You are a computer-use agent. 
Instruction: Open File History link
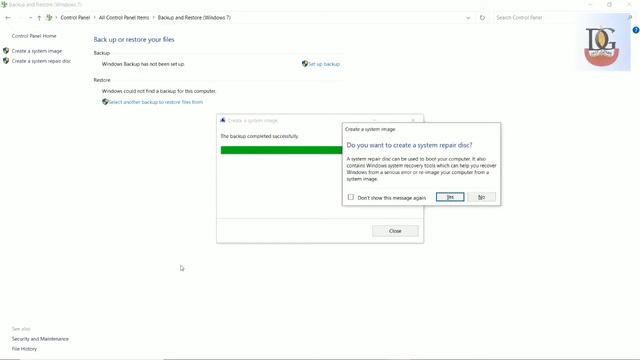pyautogui.click(x=24, y=349)
